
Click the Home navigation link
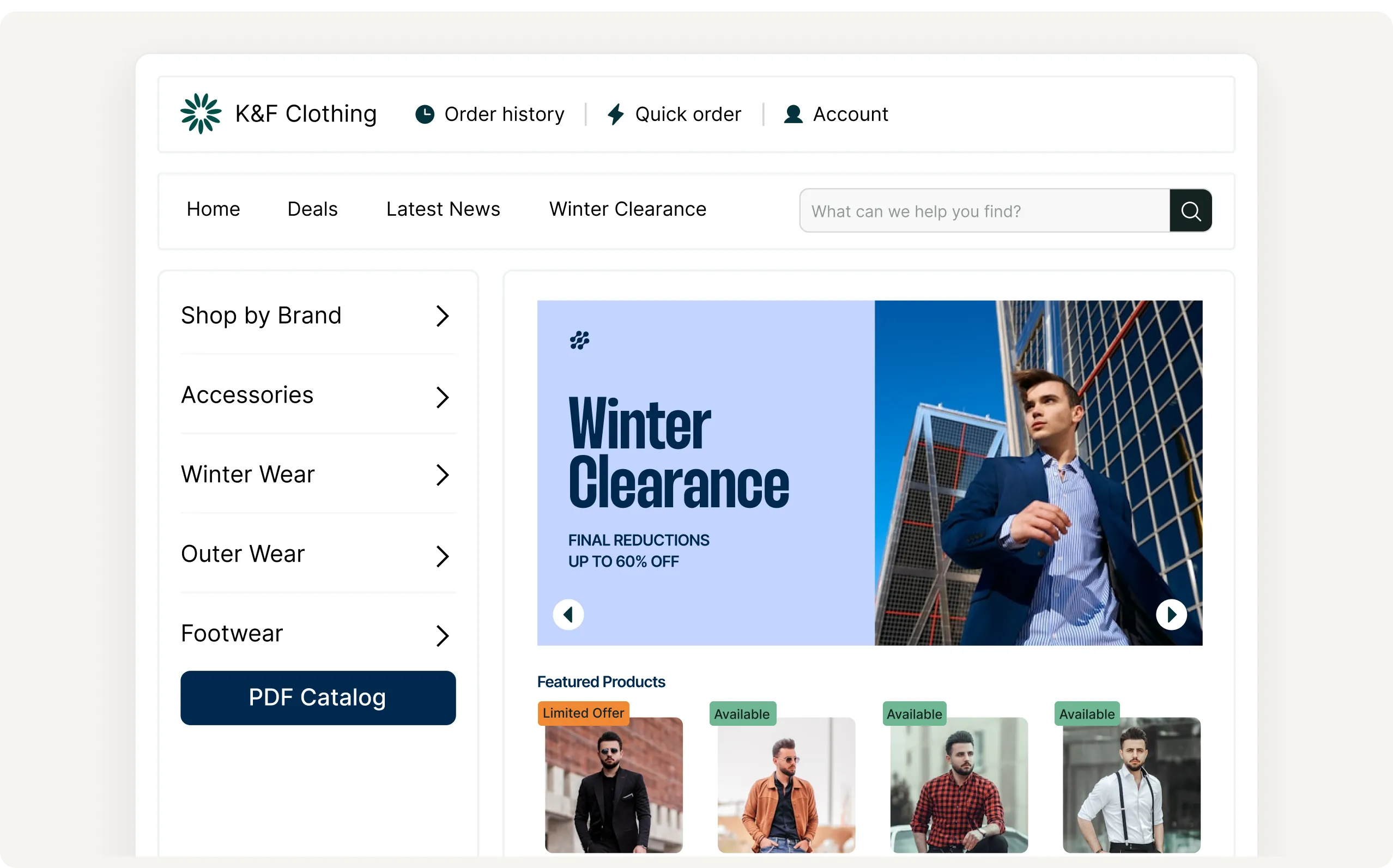coord(213,209)
